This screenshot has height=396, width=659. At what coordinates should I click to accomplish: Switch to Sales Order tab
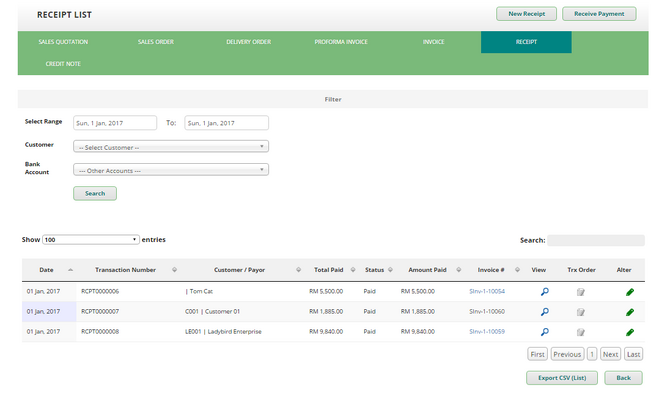[x=156, y=42]
